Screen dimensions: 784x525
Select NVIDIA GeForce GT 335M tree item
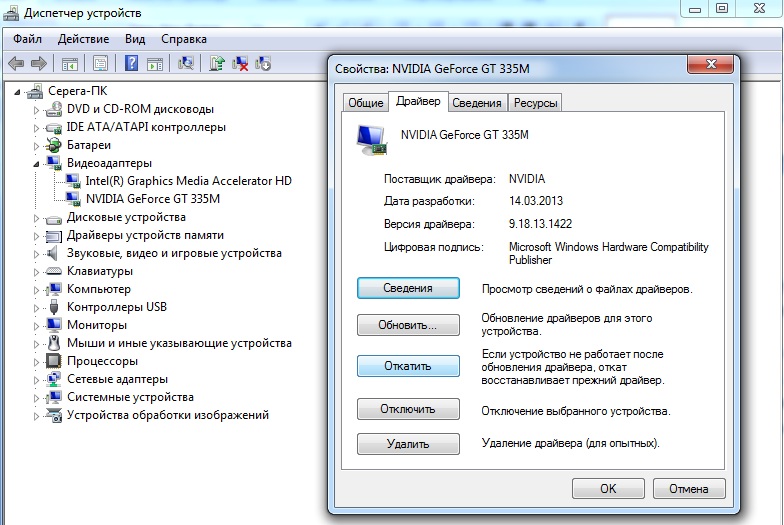tap(153, 199)
